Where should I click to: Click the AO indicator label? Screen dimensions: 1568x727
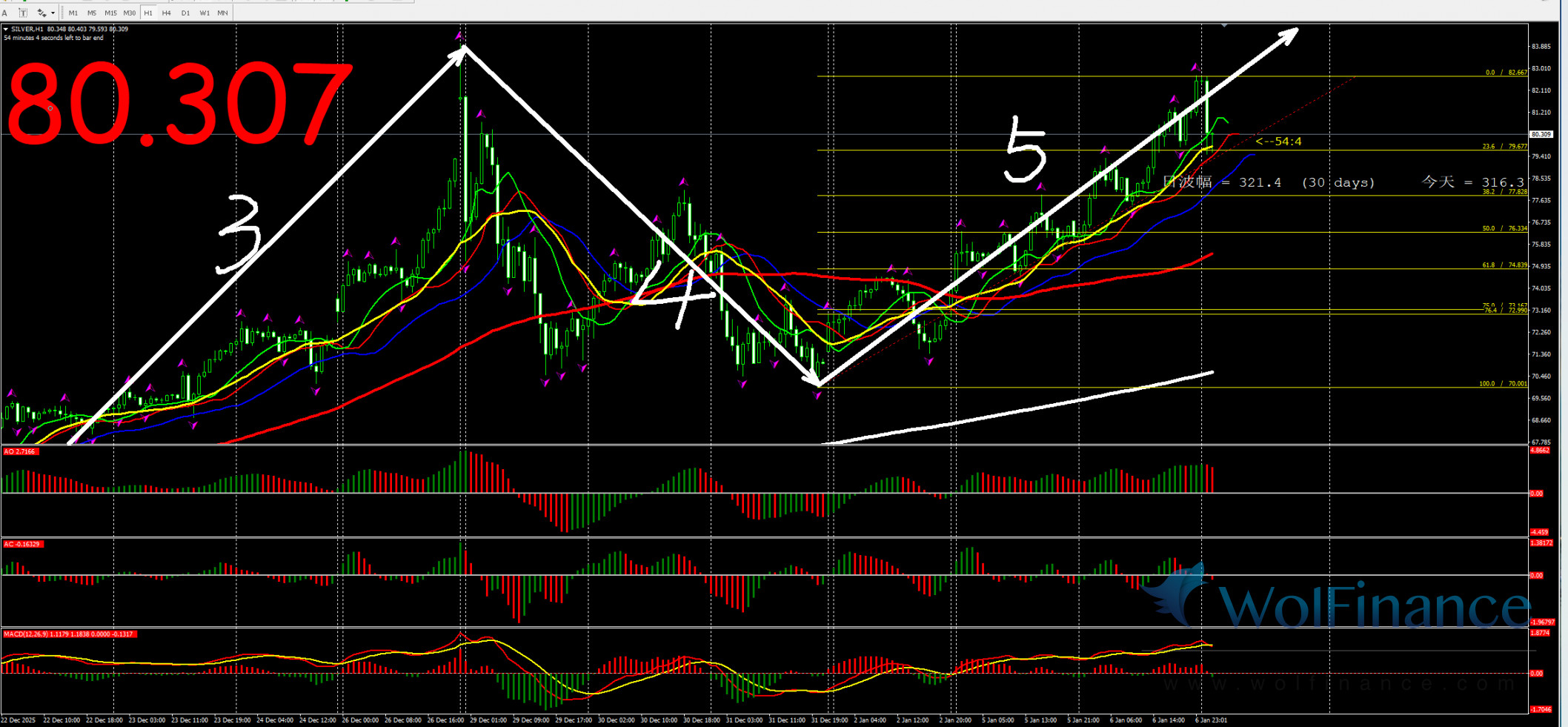(20, 451)
